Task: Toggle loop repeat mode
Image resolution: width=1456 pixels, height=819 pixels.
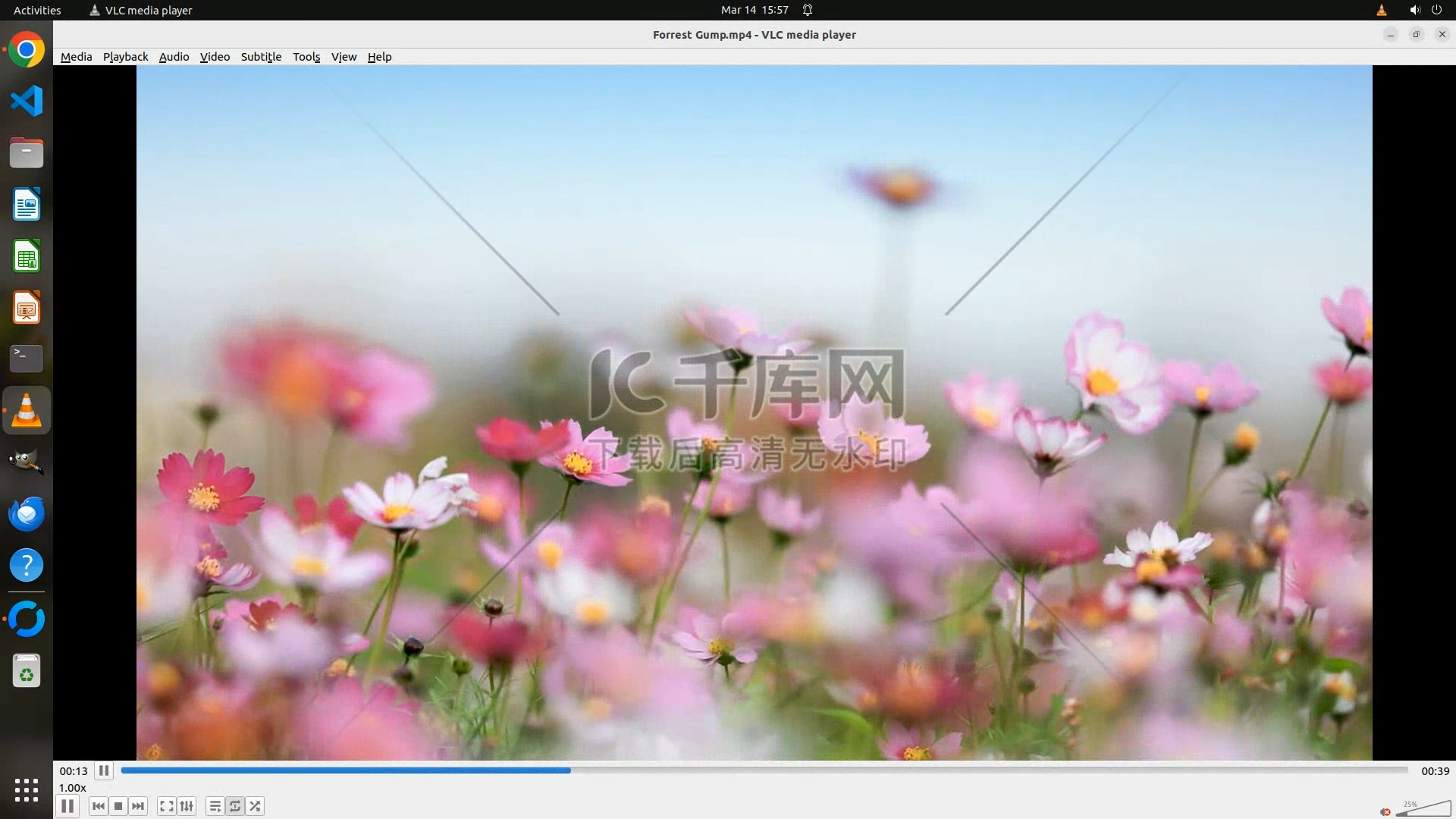Action: (x=235, y=806)
